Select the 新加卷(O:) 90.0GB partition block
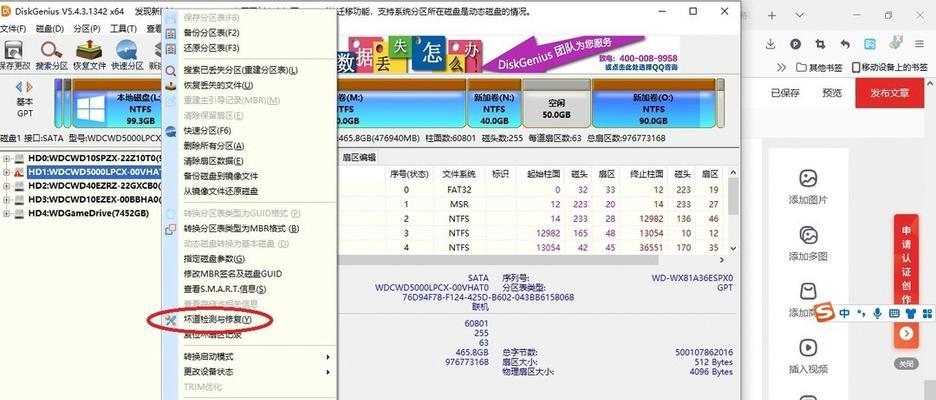936x400 pixels. point(653,103)
